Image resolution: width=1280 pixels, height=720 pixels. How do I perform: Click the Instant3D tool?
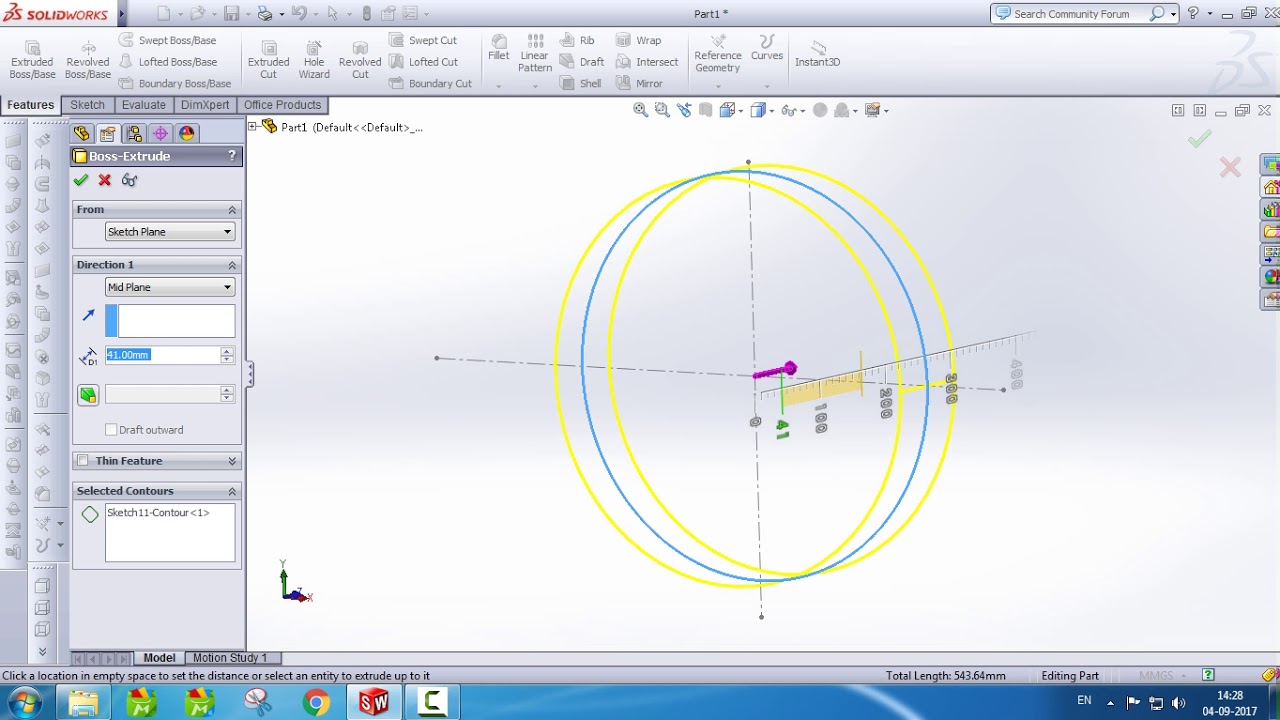point(817,54)
